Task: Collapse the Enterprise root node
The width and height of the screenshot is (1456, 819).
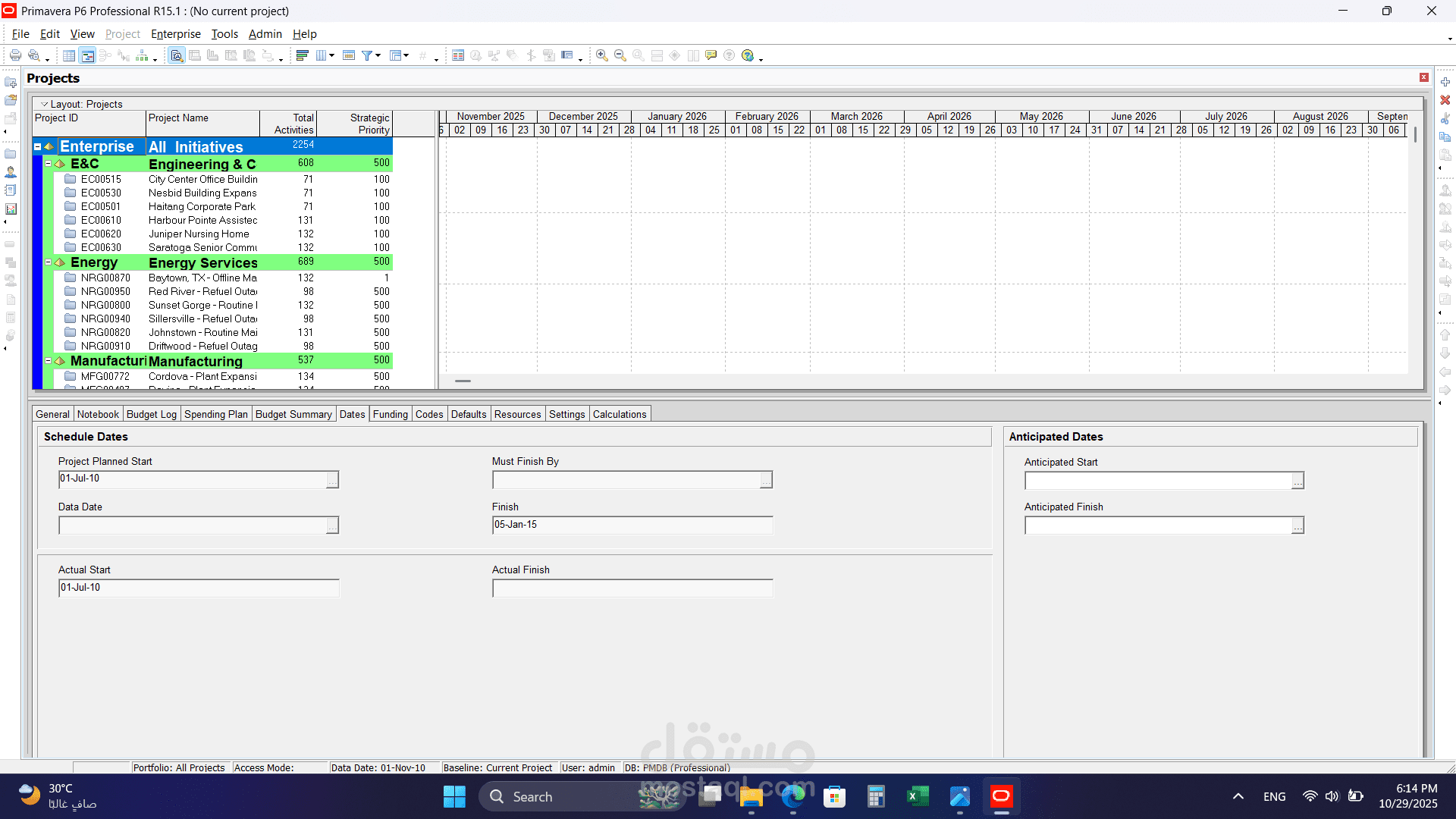Action: pos(37,146)
